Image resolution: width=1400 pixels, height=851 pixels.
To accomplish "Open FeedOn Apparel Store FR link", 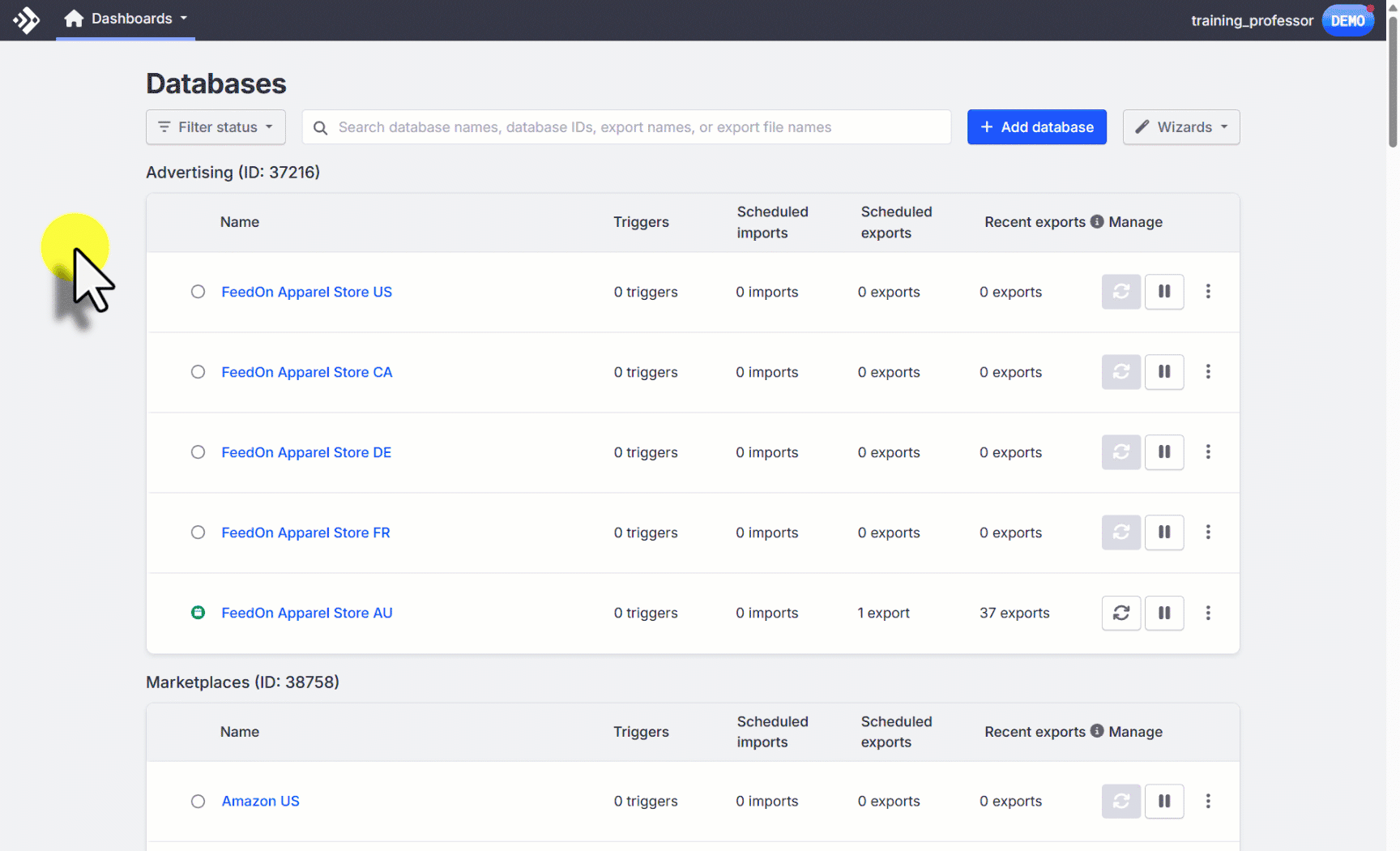I will coord(305,532).
